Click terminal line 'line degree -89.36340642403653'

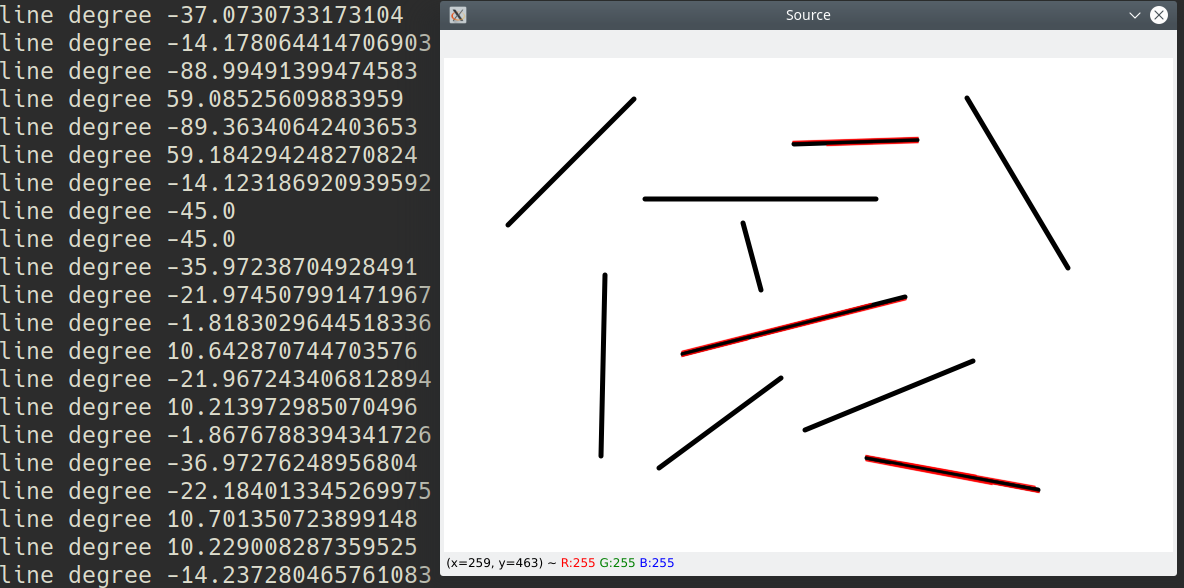click(208, 127)
